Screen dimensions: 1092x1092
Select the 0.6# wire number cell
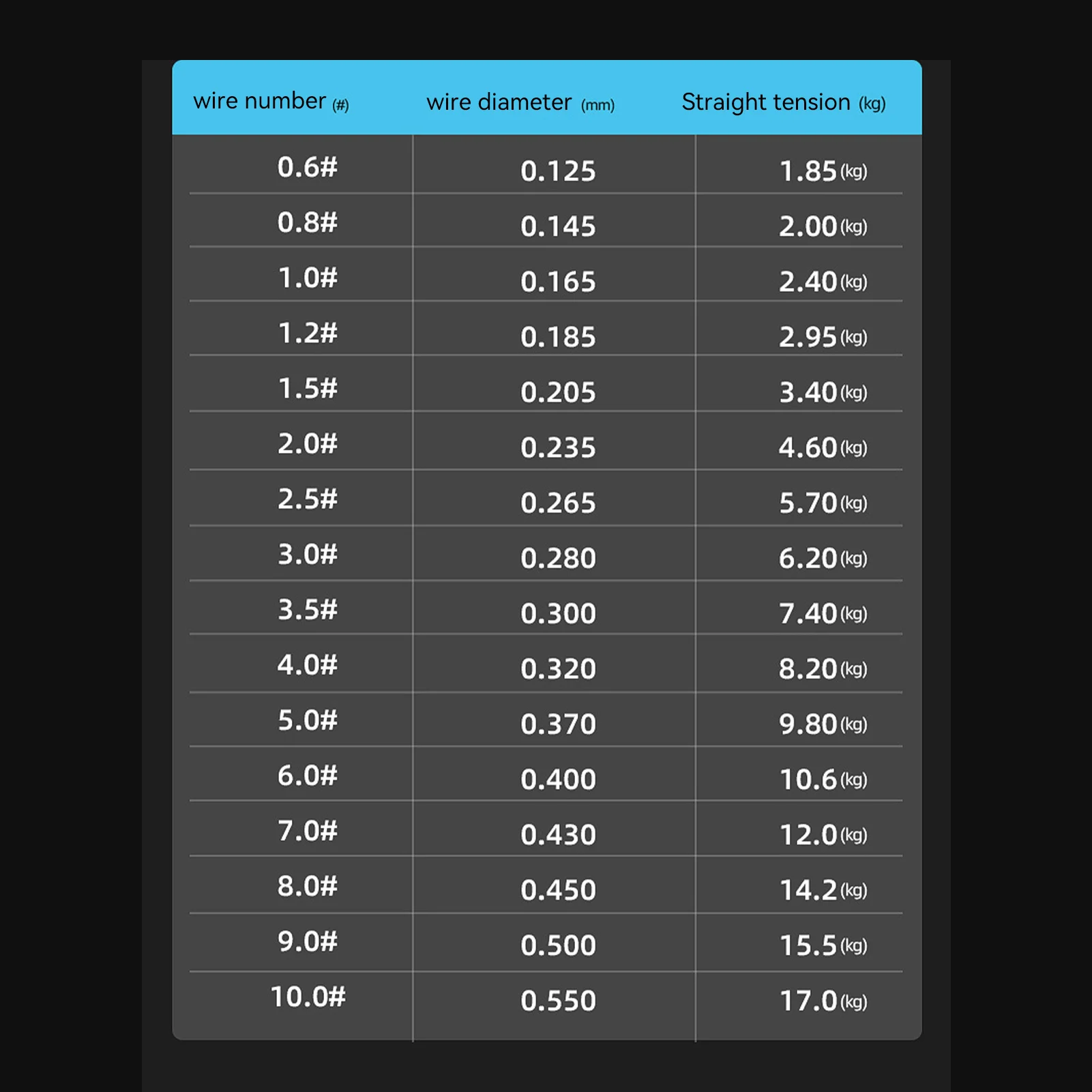pos(307,167)
